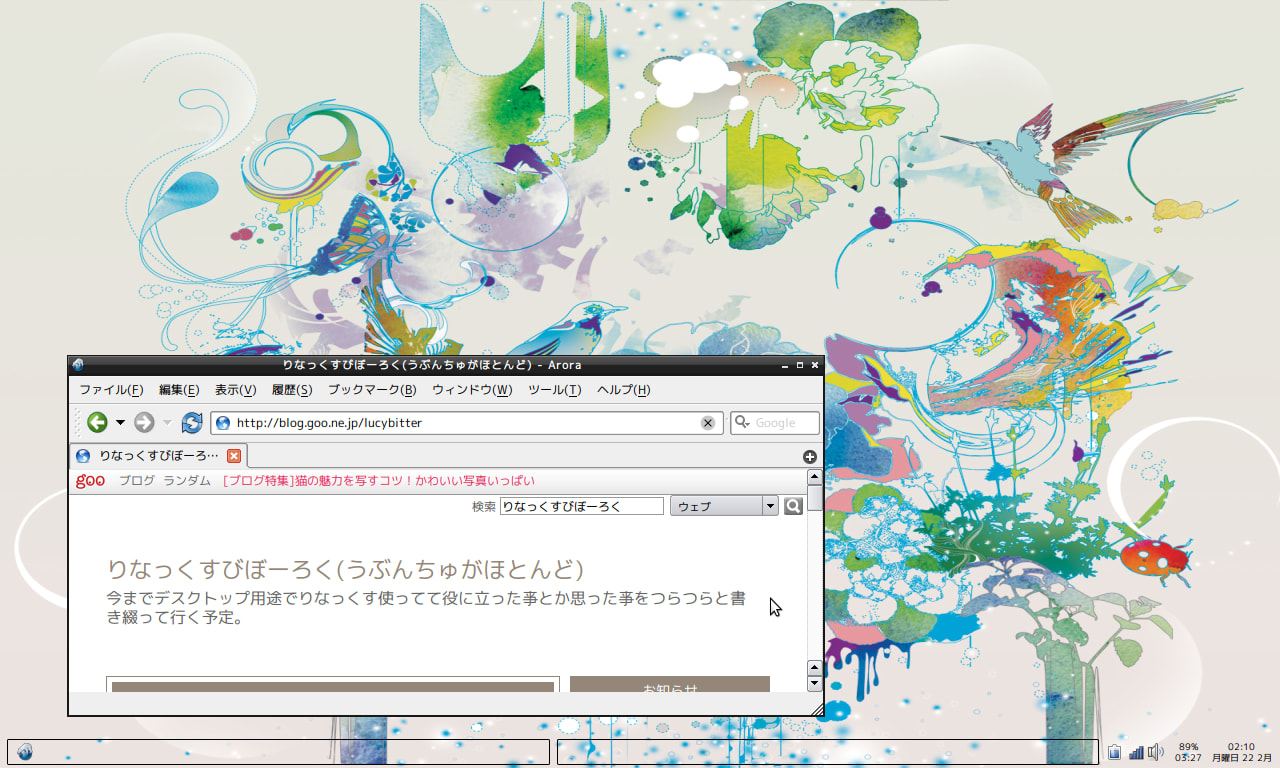1280x768 pixels.
Task: Close the りなっくすびぼーろく tab
Action: pos(234,456)
